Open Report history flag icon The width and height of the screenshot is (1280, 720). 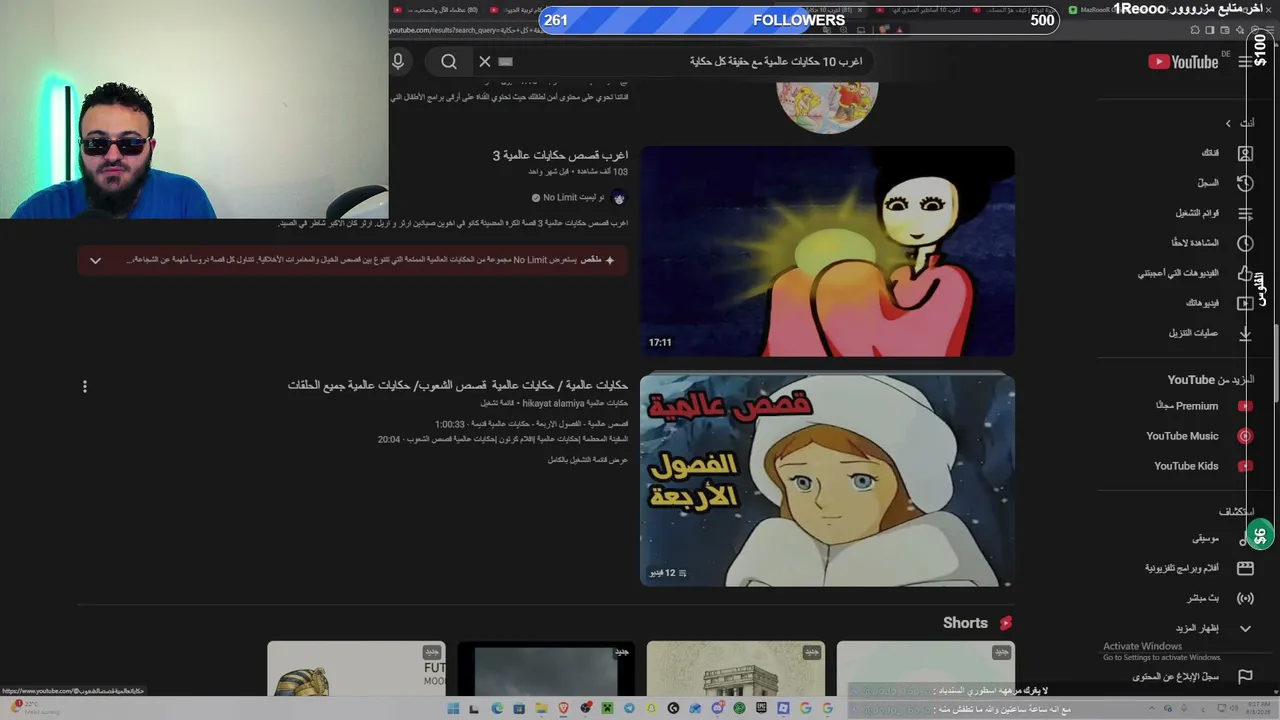(x=1245, y=677)
